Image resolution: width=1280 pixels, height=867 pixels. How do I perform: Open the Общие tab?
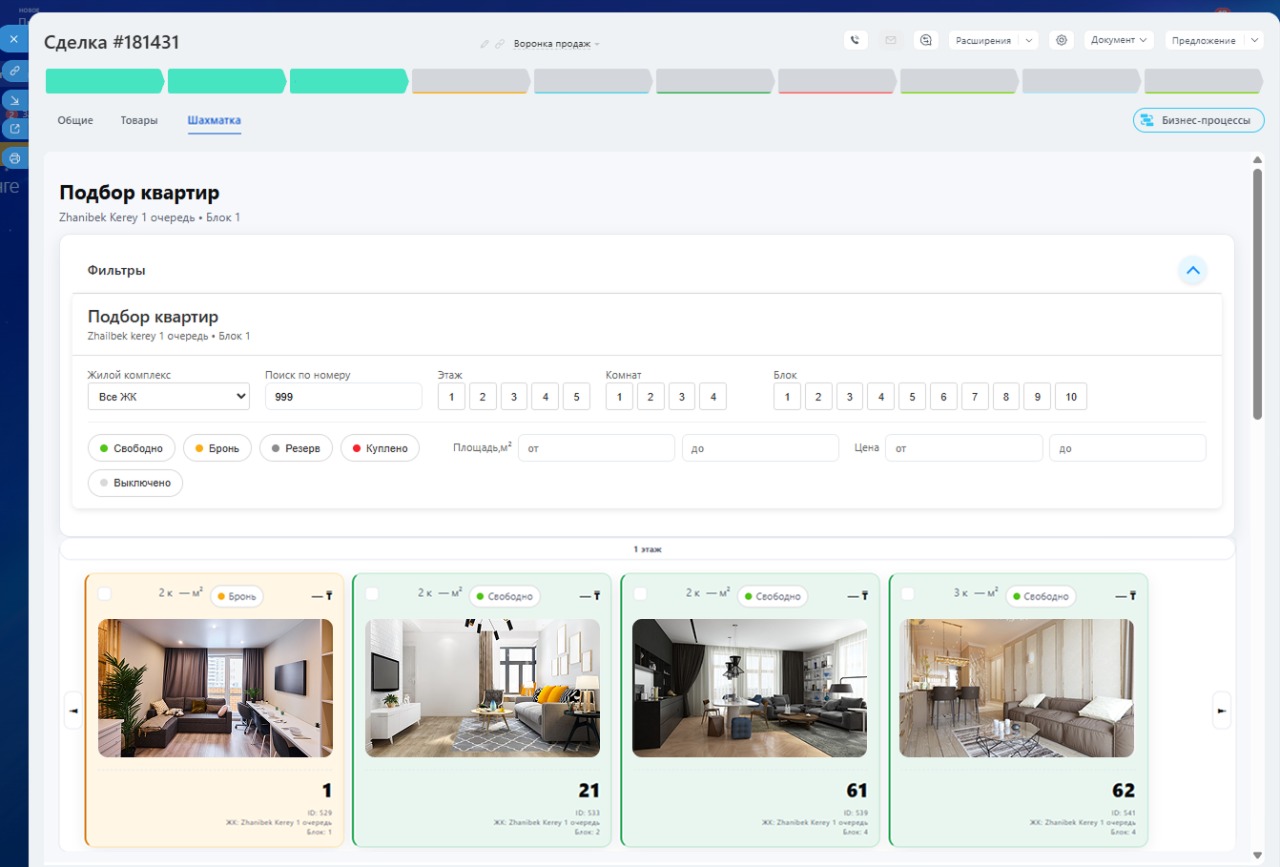[x=75, y=120]
